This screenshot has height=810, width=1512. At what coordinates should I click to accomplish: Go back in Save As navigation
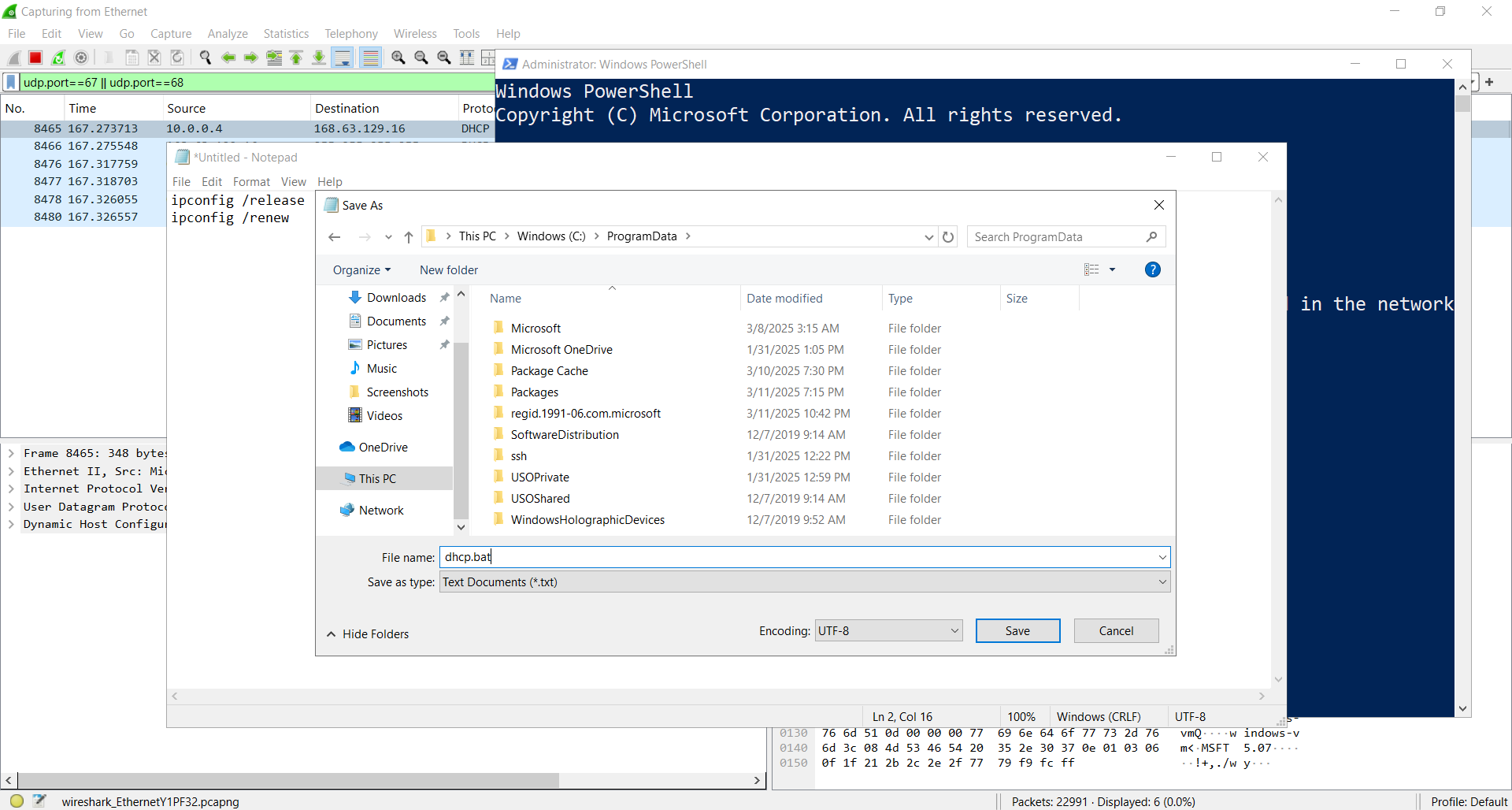(335, 236)
